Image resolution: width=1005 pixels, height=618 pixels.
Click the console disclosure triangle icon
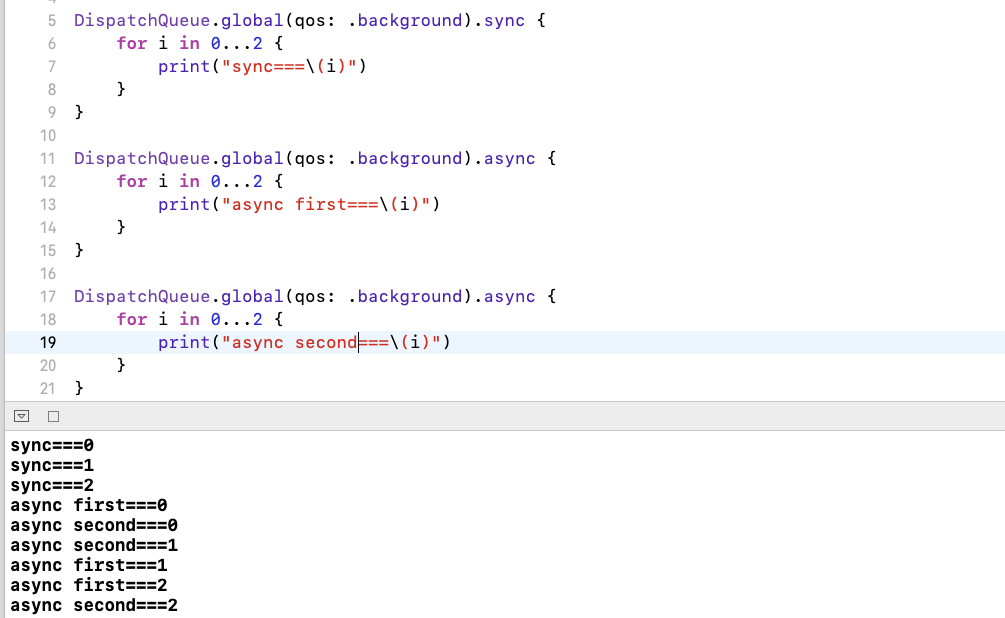21,416
